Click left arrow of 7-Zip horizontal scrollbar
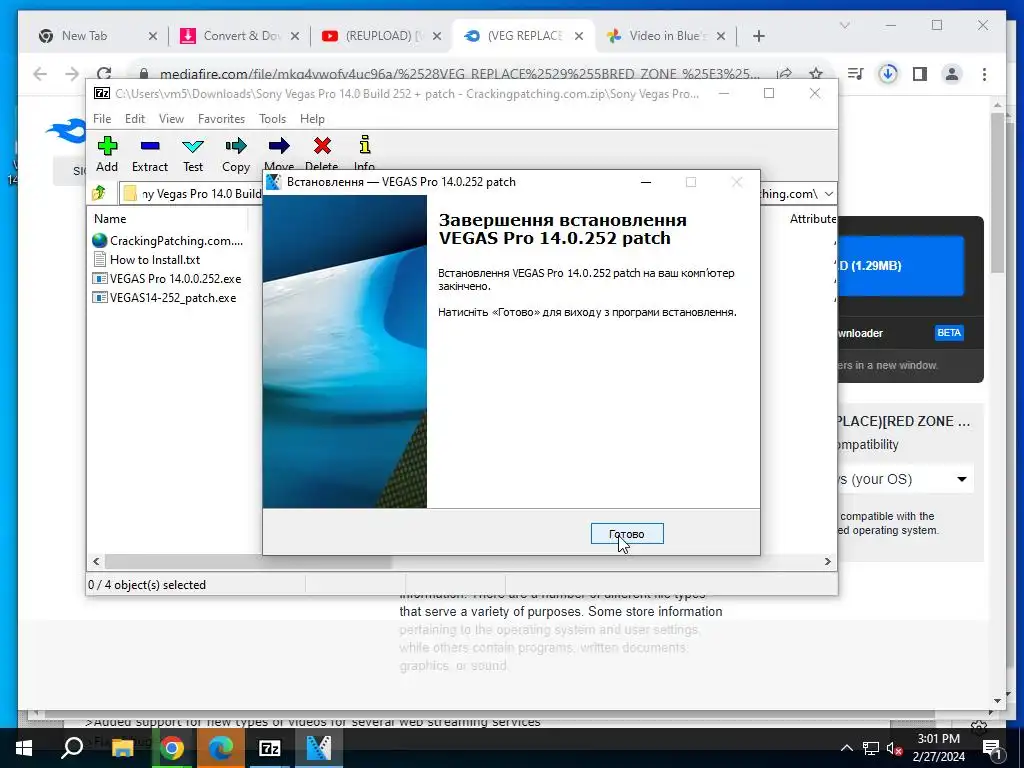Image resolution: width=1024 pixels, height=768 pixels. 96,562
